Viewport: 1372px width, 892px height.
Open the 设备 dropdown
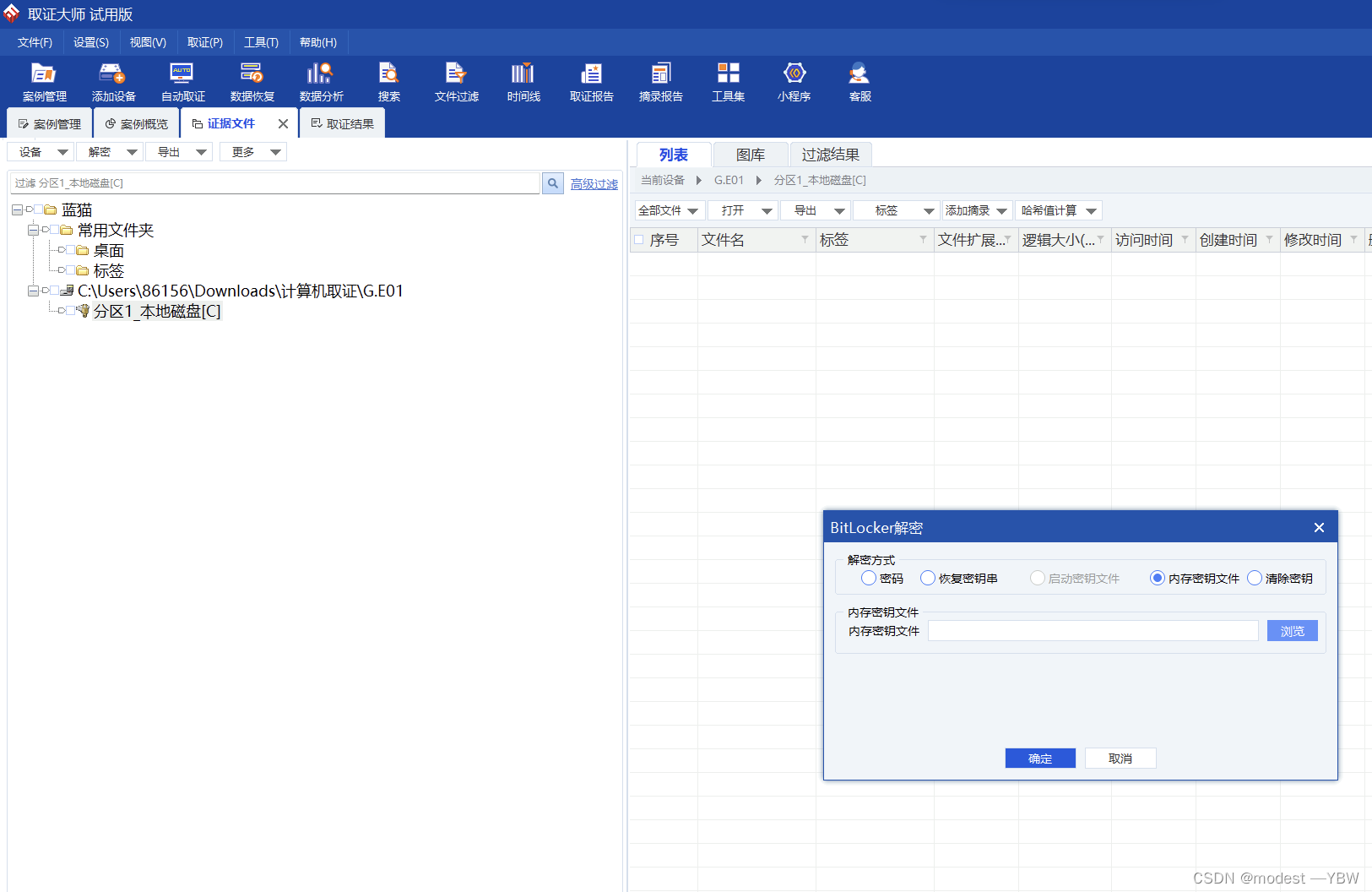(40, 152)
